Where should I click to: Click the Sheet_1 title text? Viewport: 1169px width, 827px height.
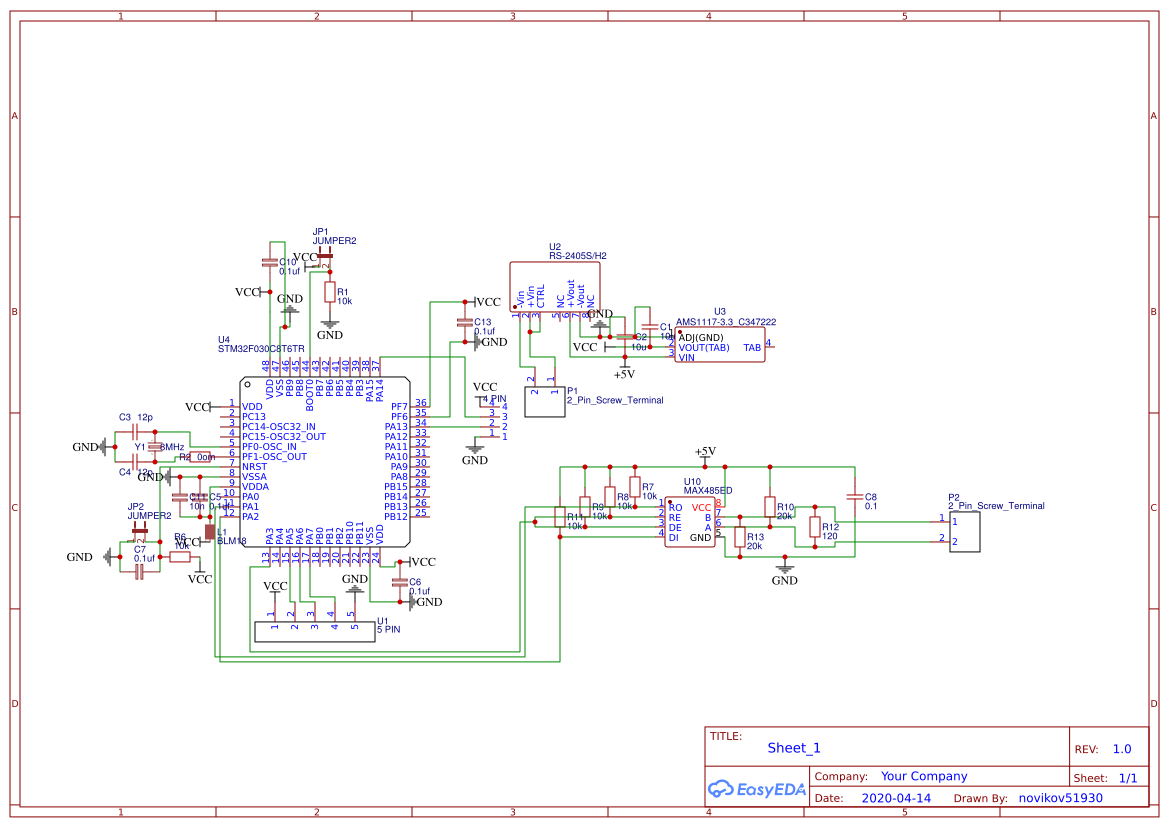[x=792, y=747]
